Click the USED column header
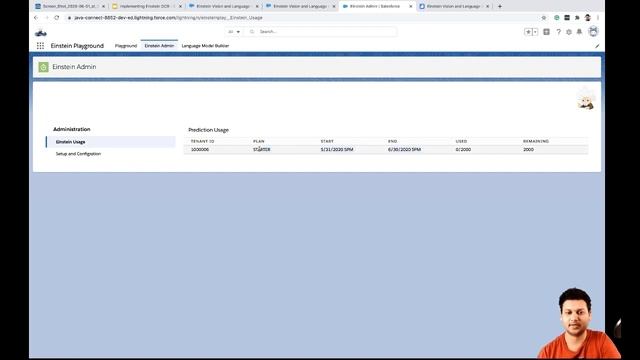The image size is (640, 360). (x=461, y=141)
